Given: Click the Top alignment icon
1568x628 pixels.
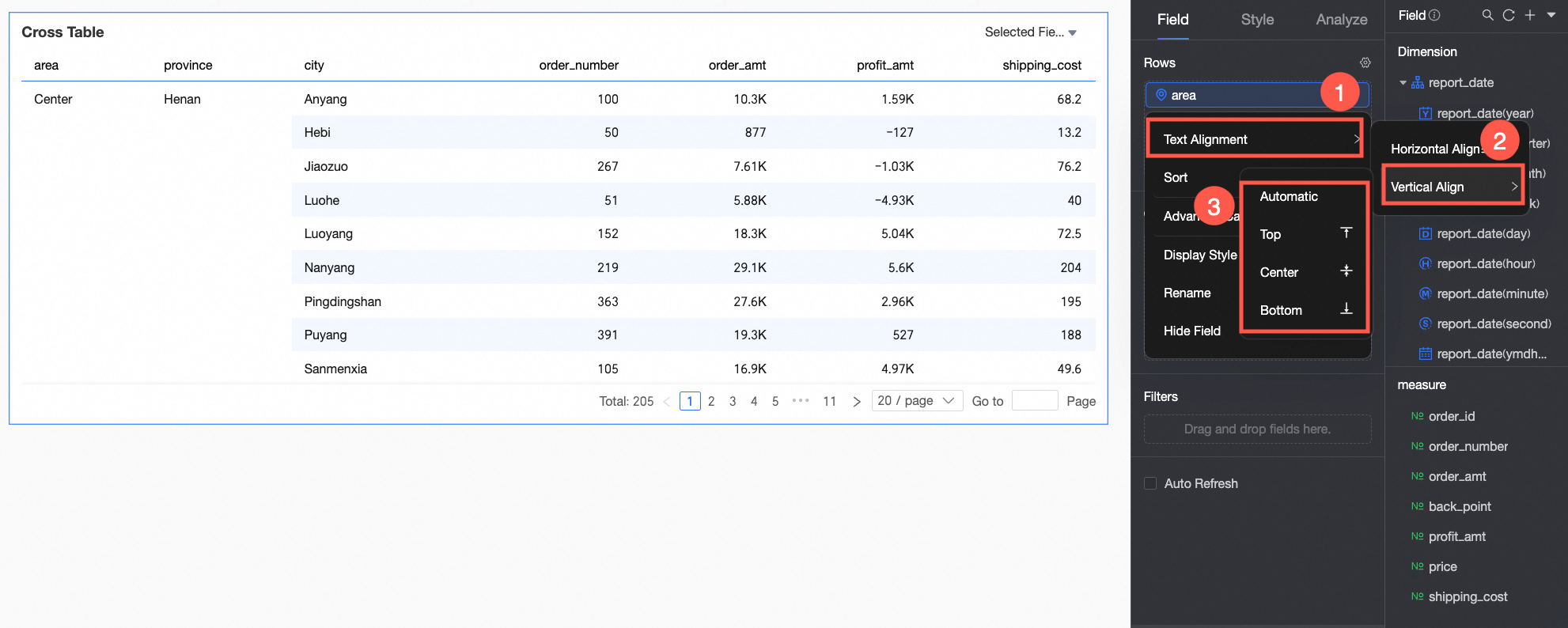Looking at the screenshot, I should (1346, 233).
